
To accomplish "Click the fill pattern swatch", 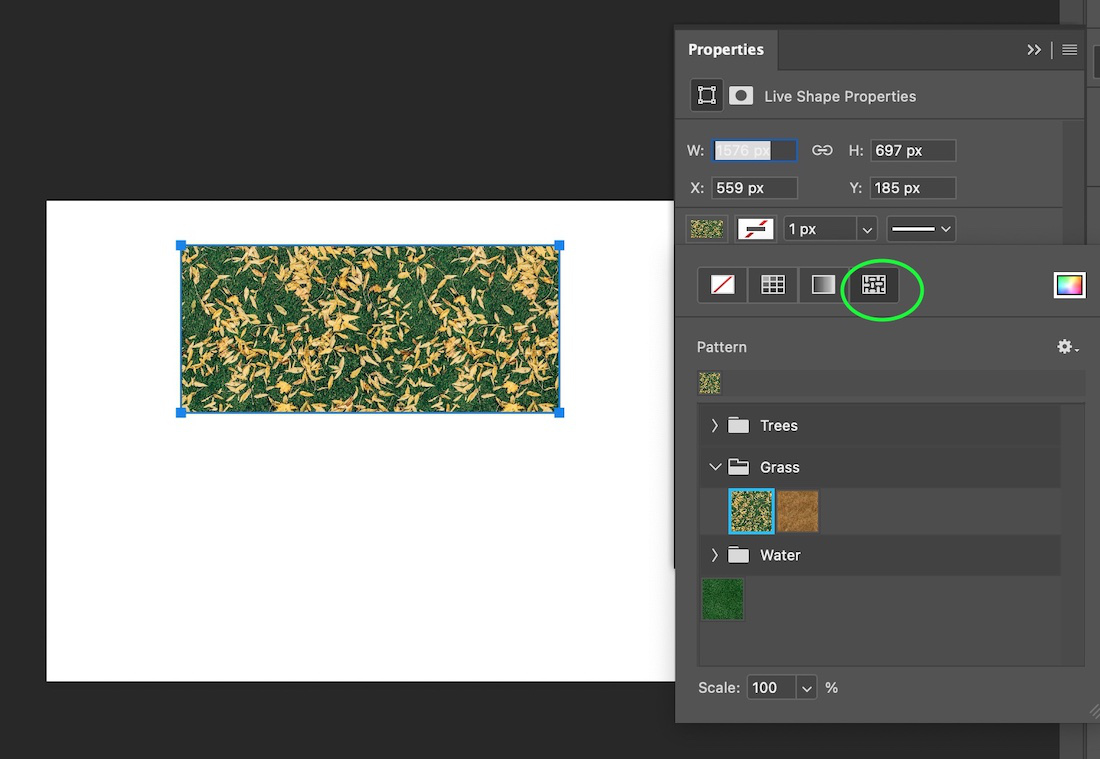I will click(x=706, y=229).
